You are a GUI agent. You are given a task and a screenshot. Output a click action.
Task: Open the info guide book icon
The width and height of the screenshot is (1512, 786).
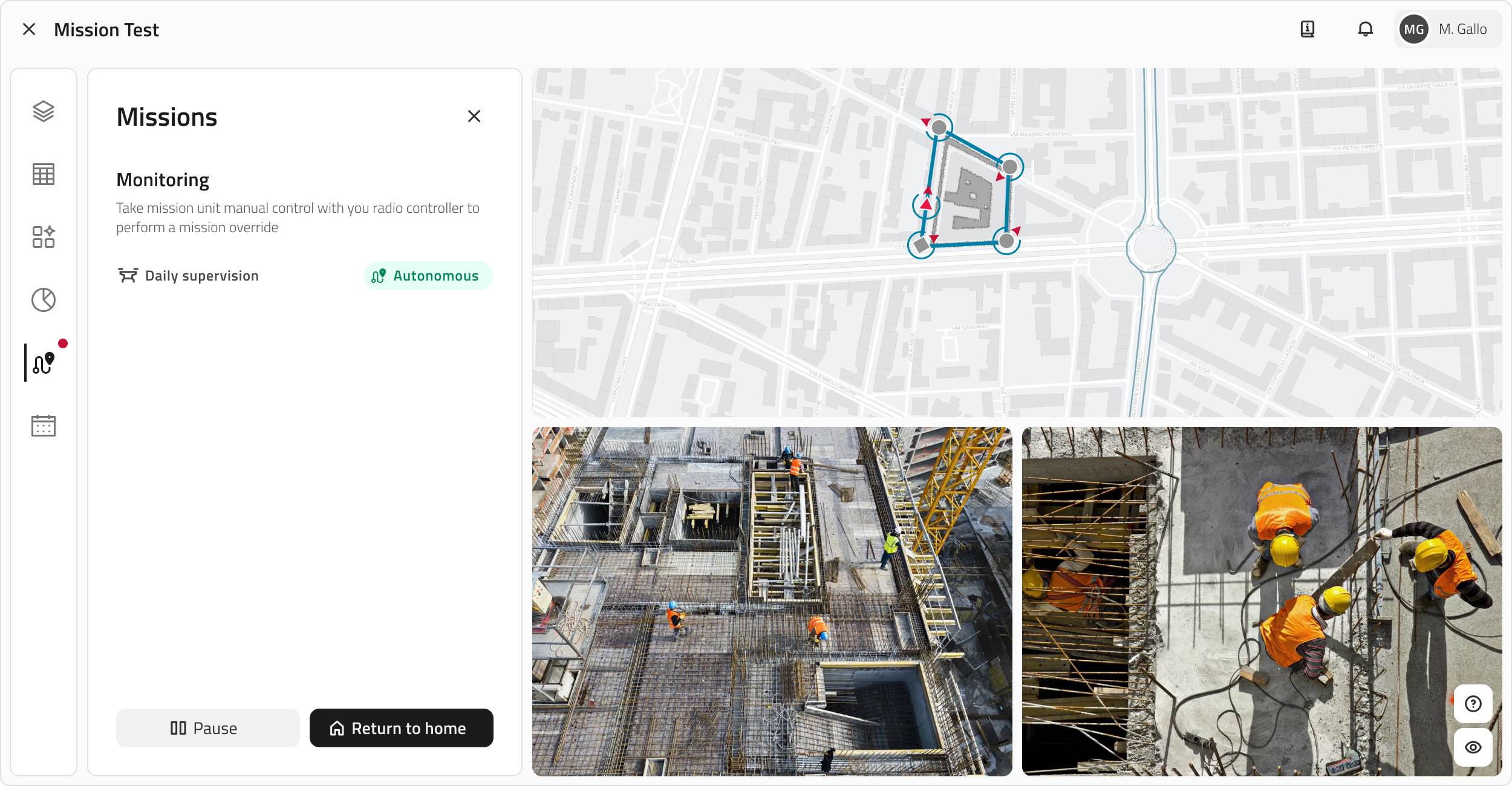point(1307,29)
